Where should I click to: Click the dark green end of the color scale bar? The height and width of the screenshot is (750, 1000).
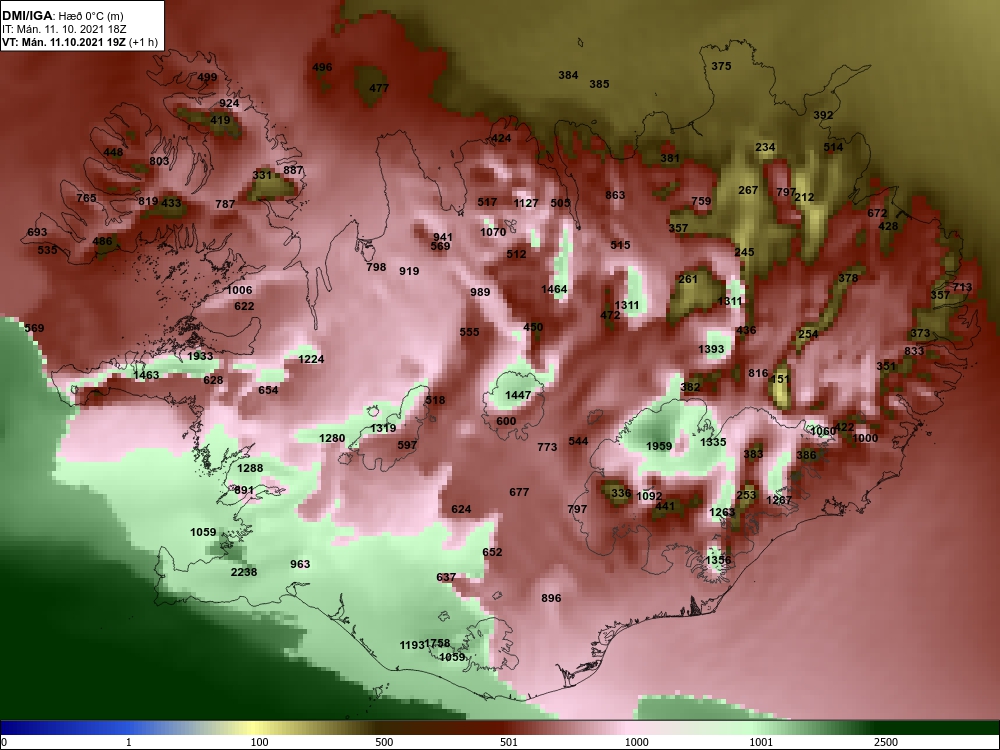[938, 728]
